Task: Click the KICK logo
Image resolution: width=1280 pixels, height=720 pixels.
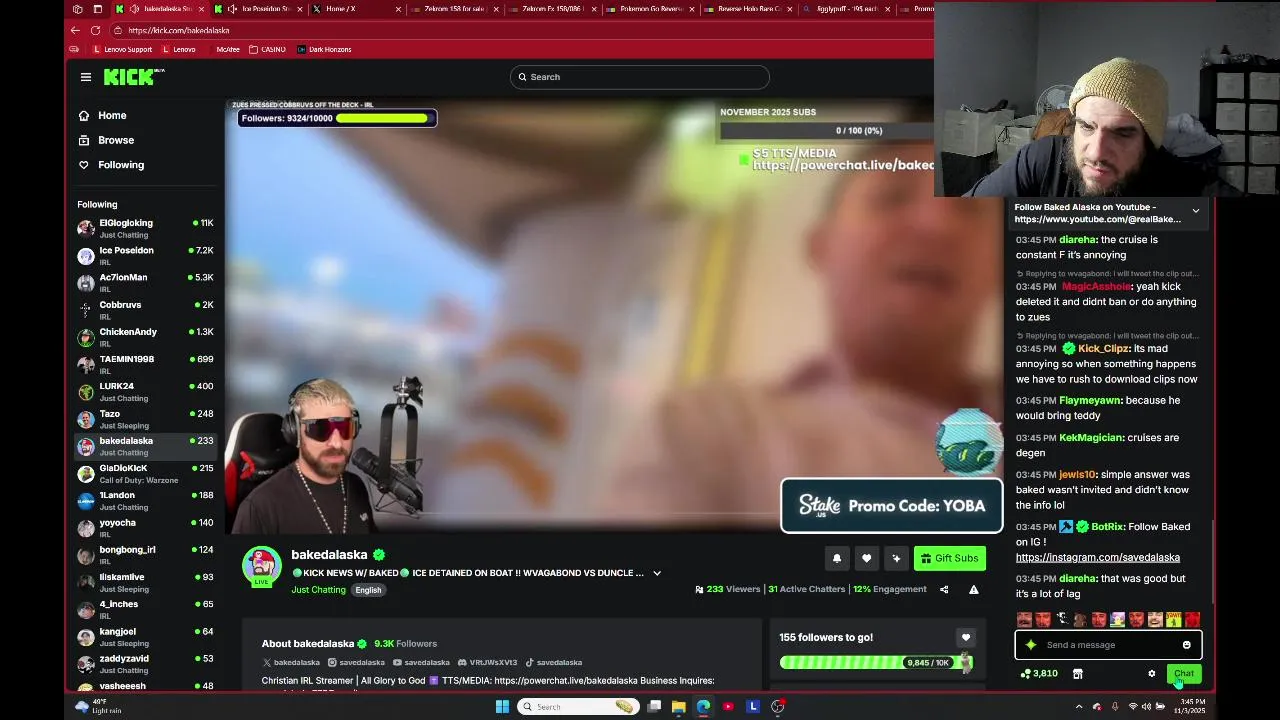Action: [134, 77]
